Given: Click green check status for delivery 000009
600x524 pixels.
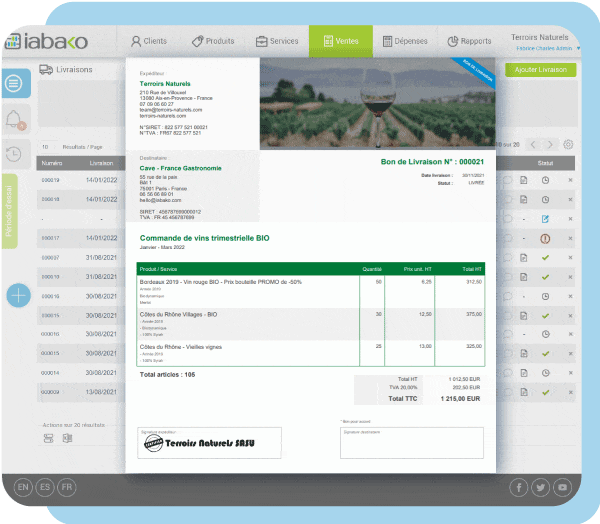Looking at the screenshot, I should click(x=546, y=392).
